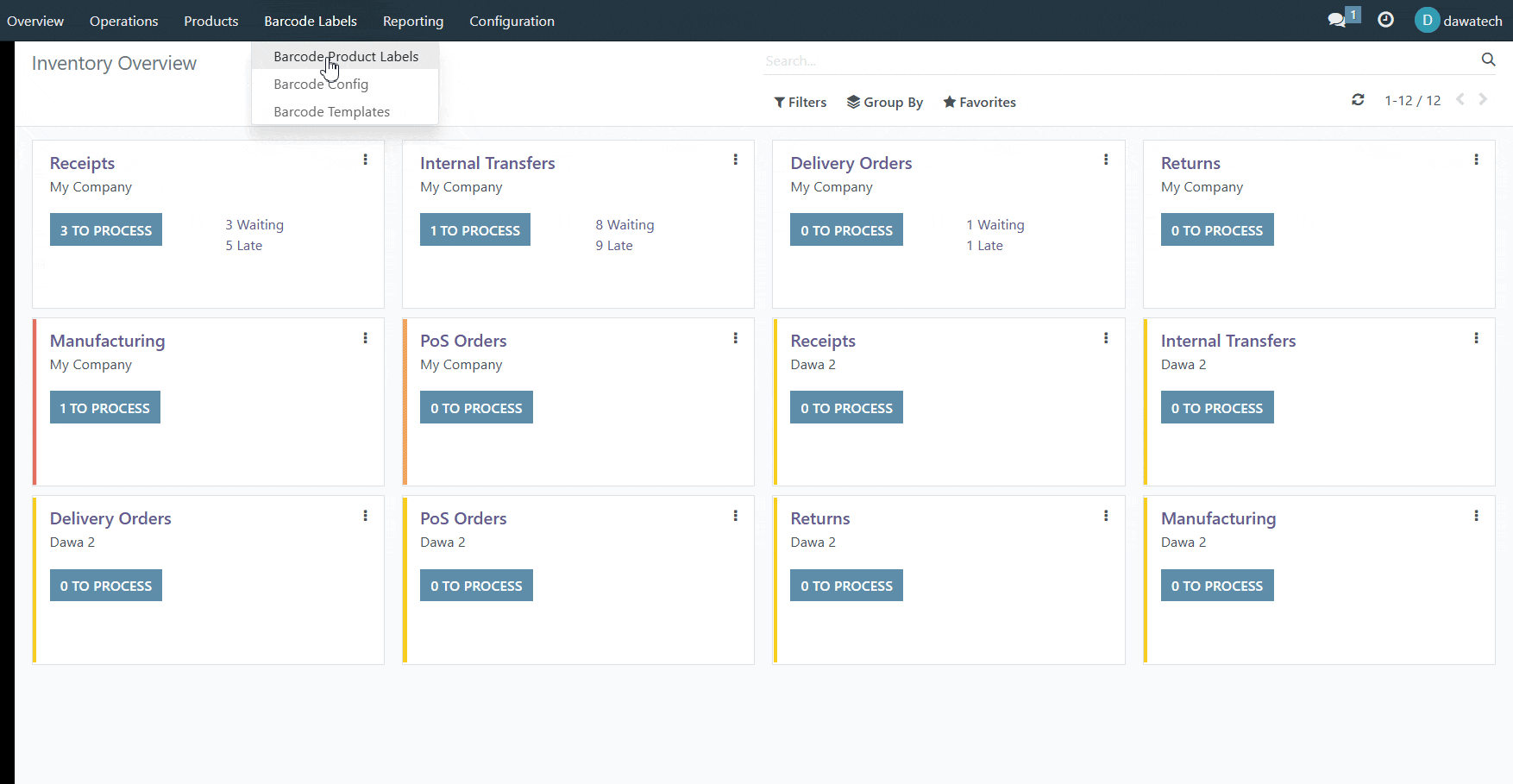Click 0 TO PROCESS on Dawa 2 Delivery Orders
The image size is (1513, 784).
tap(106, 586)
